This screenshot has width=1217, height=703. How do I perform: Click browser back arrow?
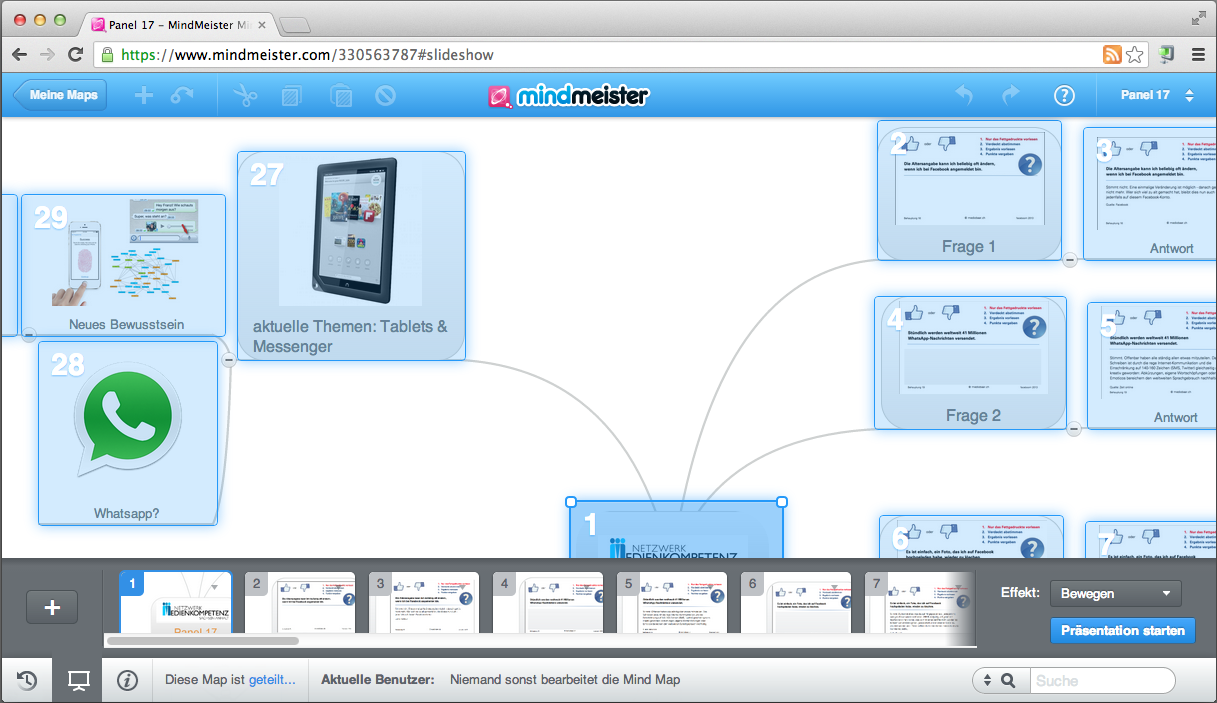coord(19,55)
